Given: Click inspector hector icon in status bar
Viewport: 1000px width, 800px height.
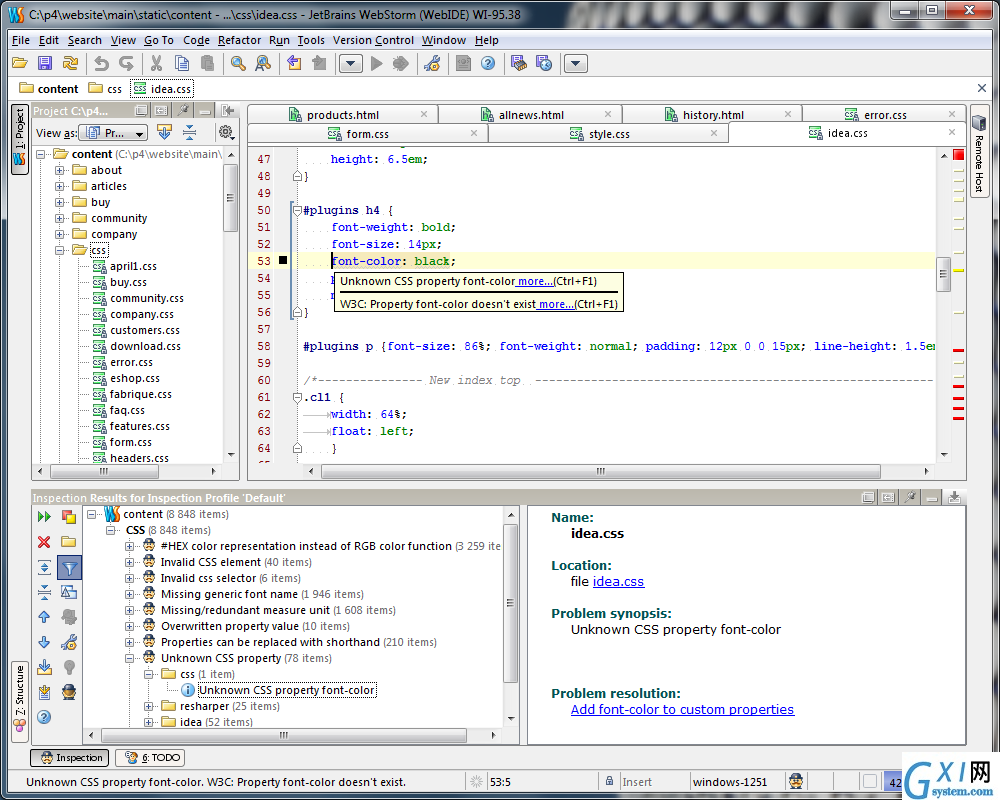Looking at the screenshot, I should click(x=795, y=781).
